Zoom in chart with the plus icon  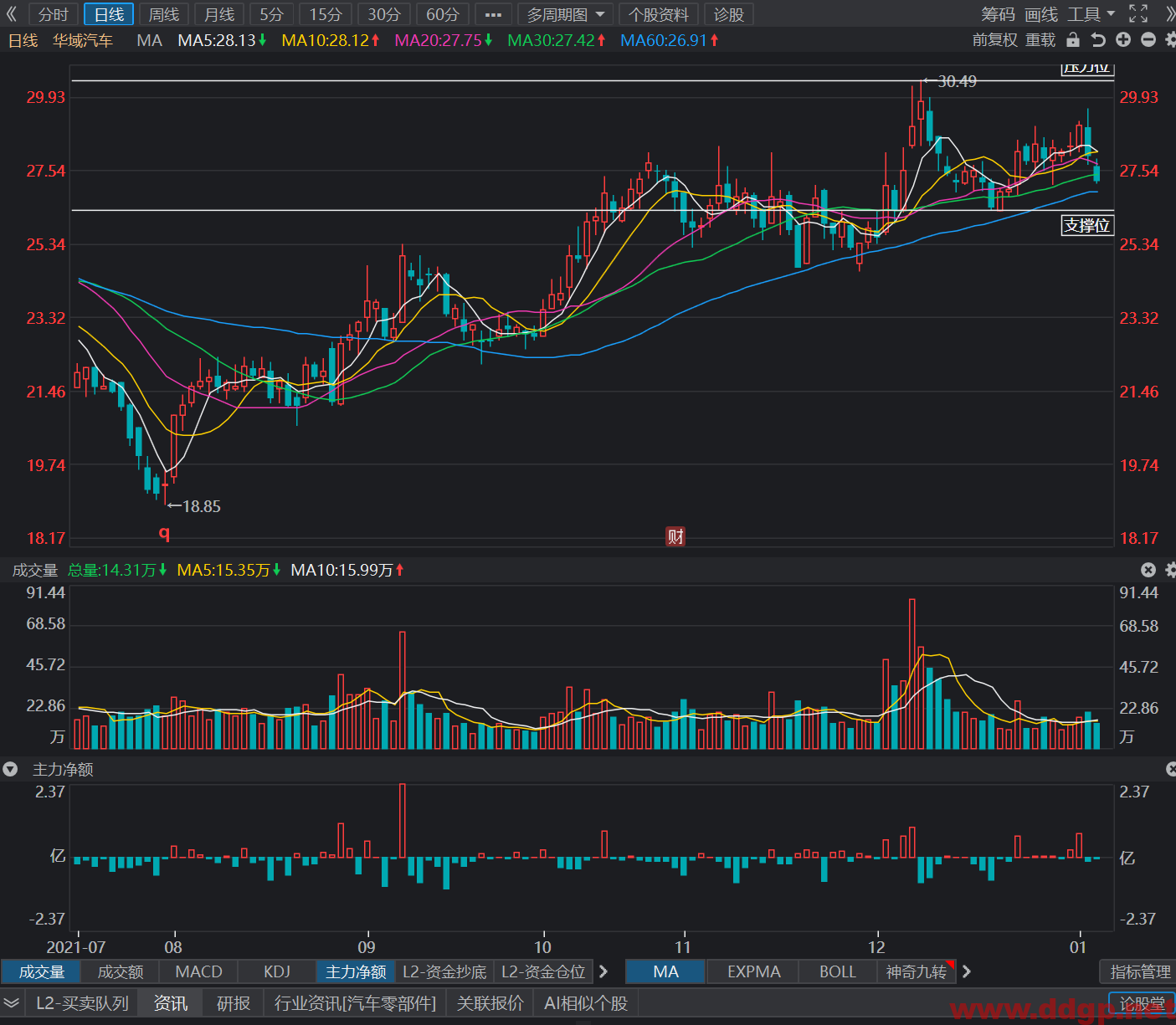pos(1123,39)
